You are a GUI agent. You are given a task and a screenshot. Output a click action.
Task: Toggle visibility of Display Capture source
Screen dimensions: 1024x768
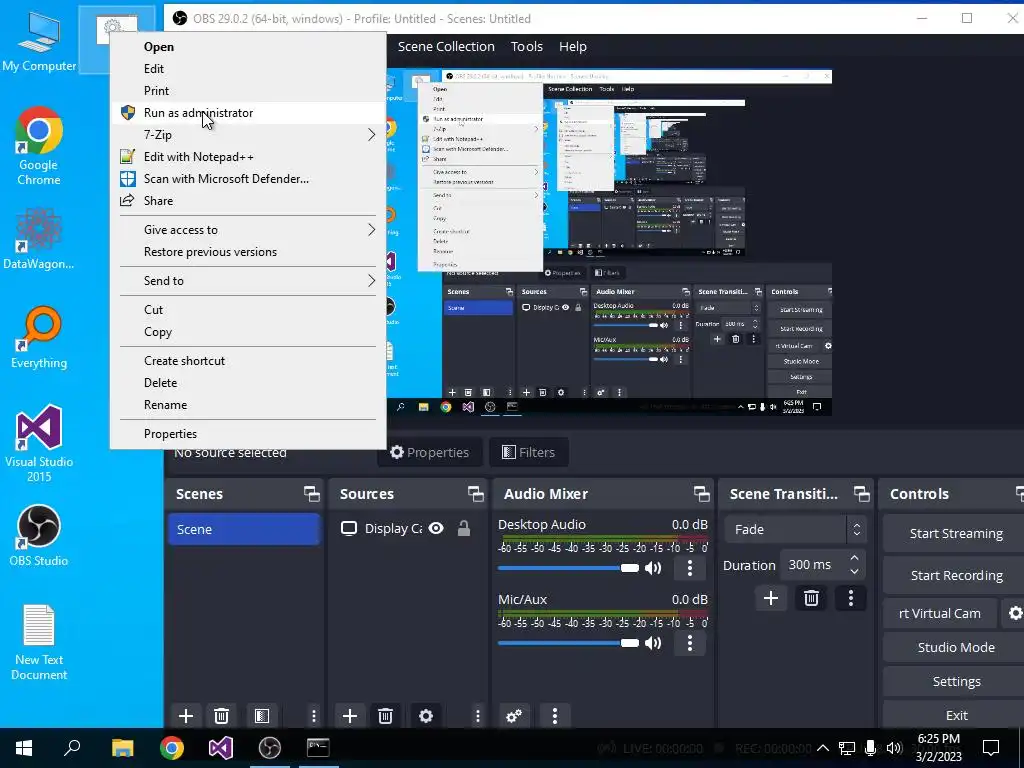click(436, 528)
